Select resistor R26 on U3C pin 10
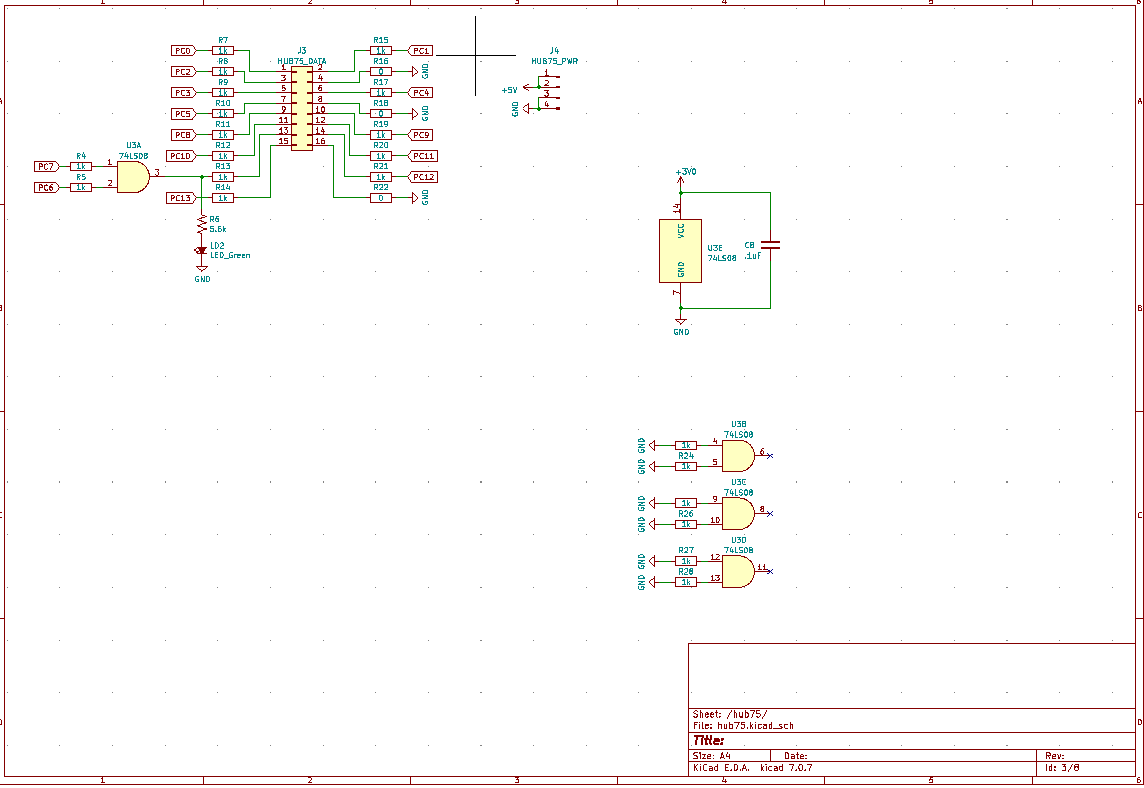1144x788 pixels. pos(686,524)
